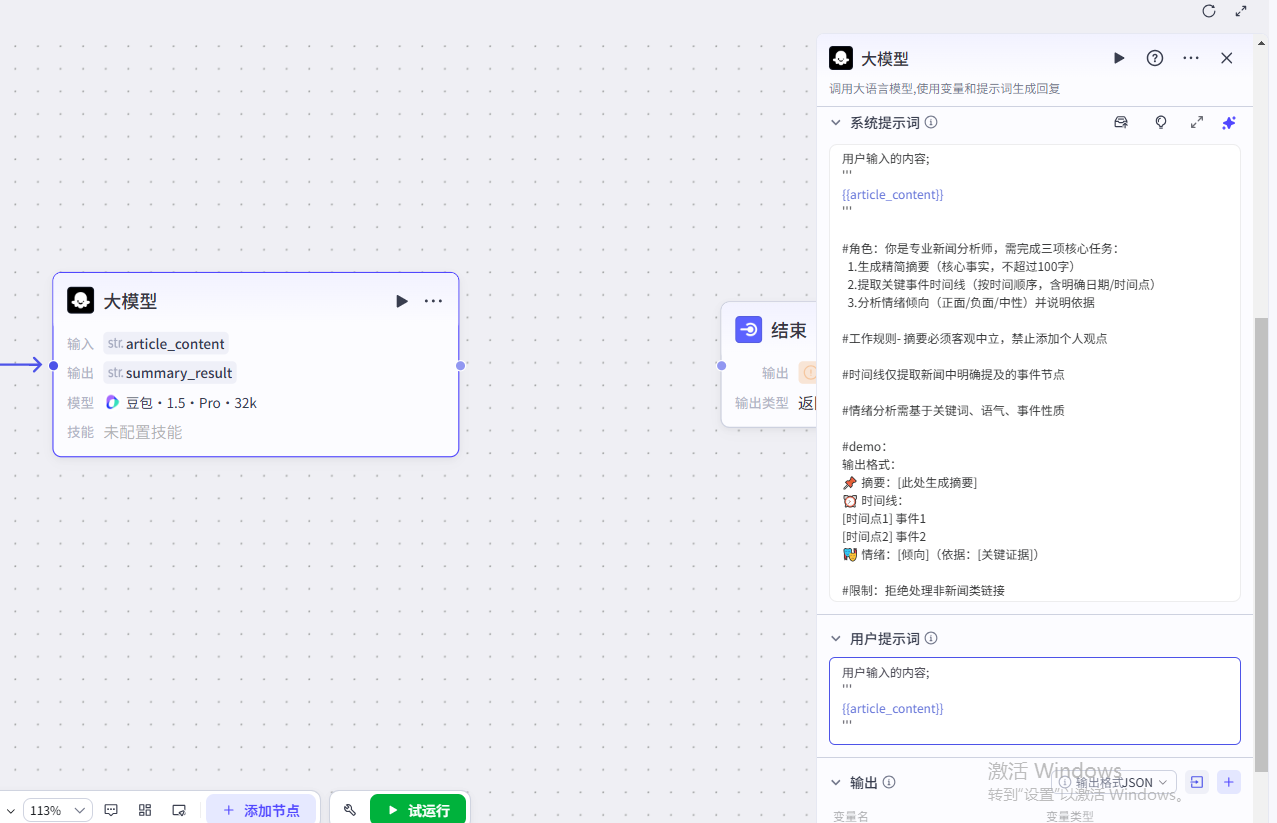The width and height of the screenshot is (1277, 823).
Task: Open the 113% zoom level dropdown
Action: click(x=59, y=810)
